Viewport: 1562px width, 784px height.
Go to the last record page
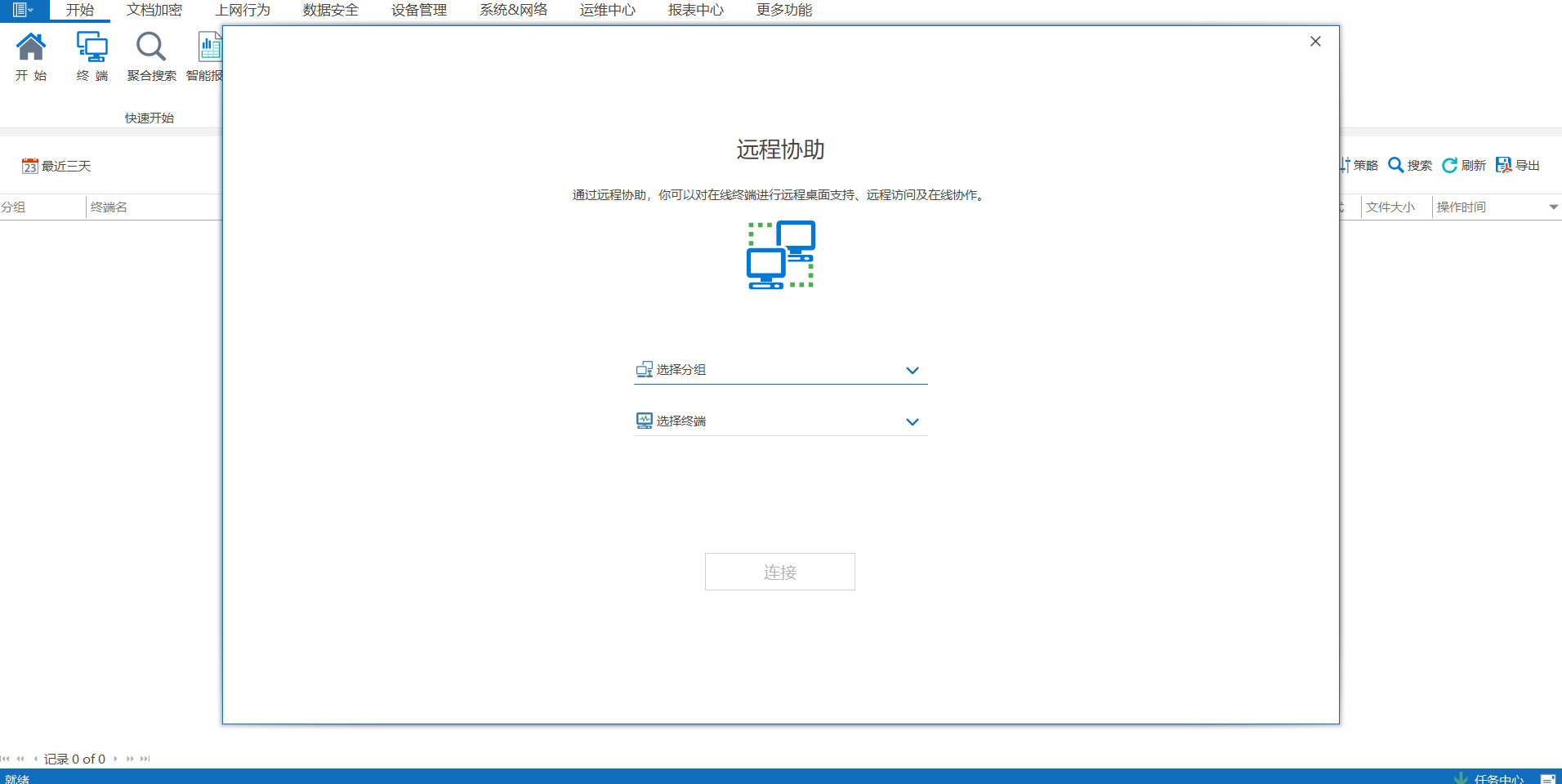click(145, 759)
